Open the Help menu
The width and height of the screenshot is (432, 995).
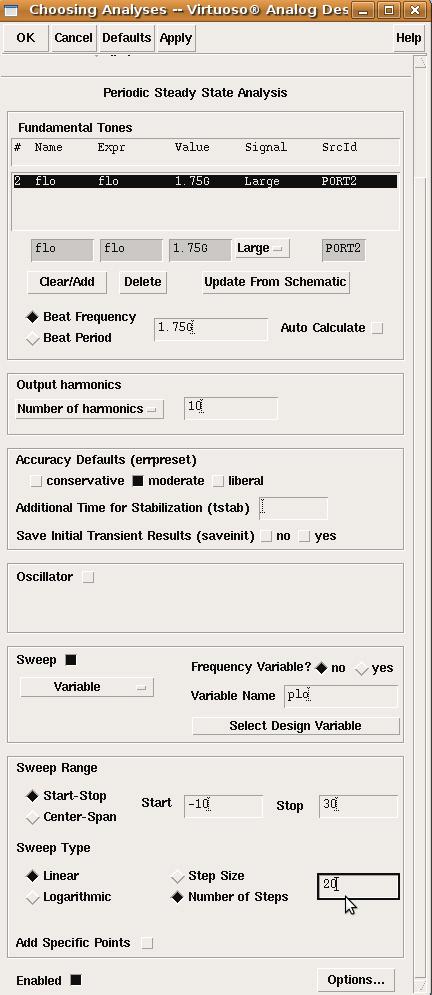coord(409,38)
